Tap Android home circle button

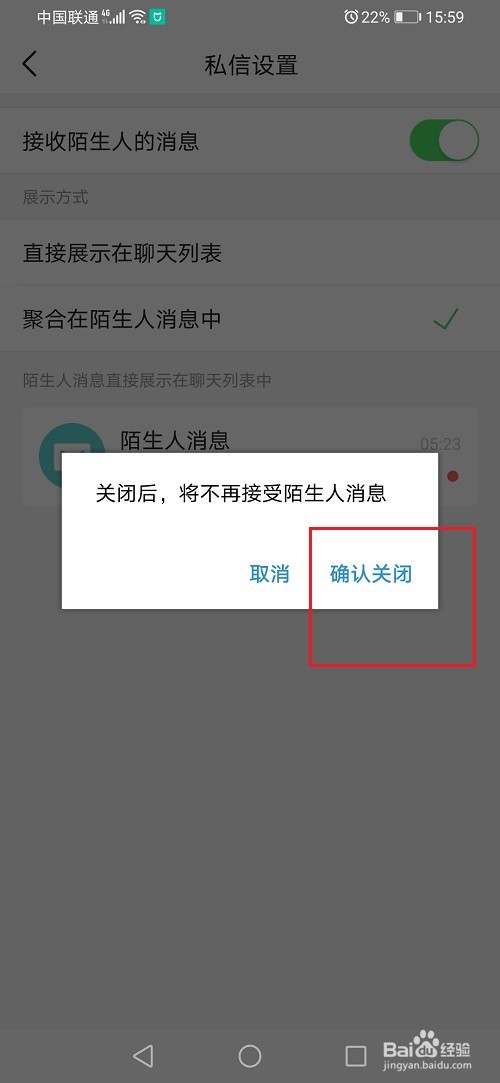pos(250,1055)
